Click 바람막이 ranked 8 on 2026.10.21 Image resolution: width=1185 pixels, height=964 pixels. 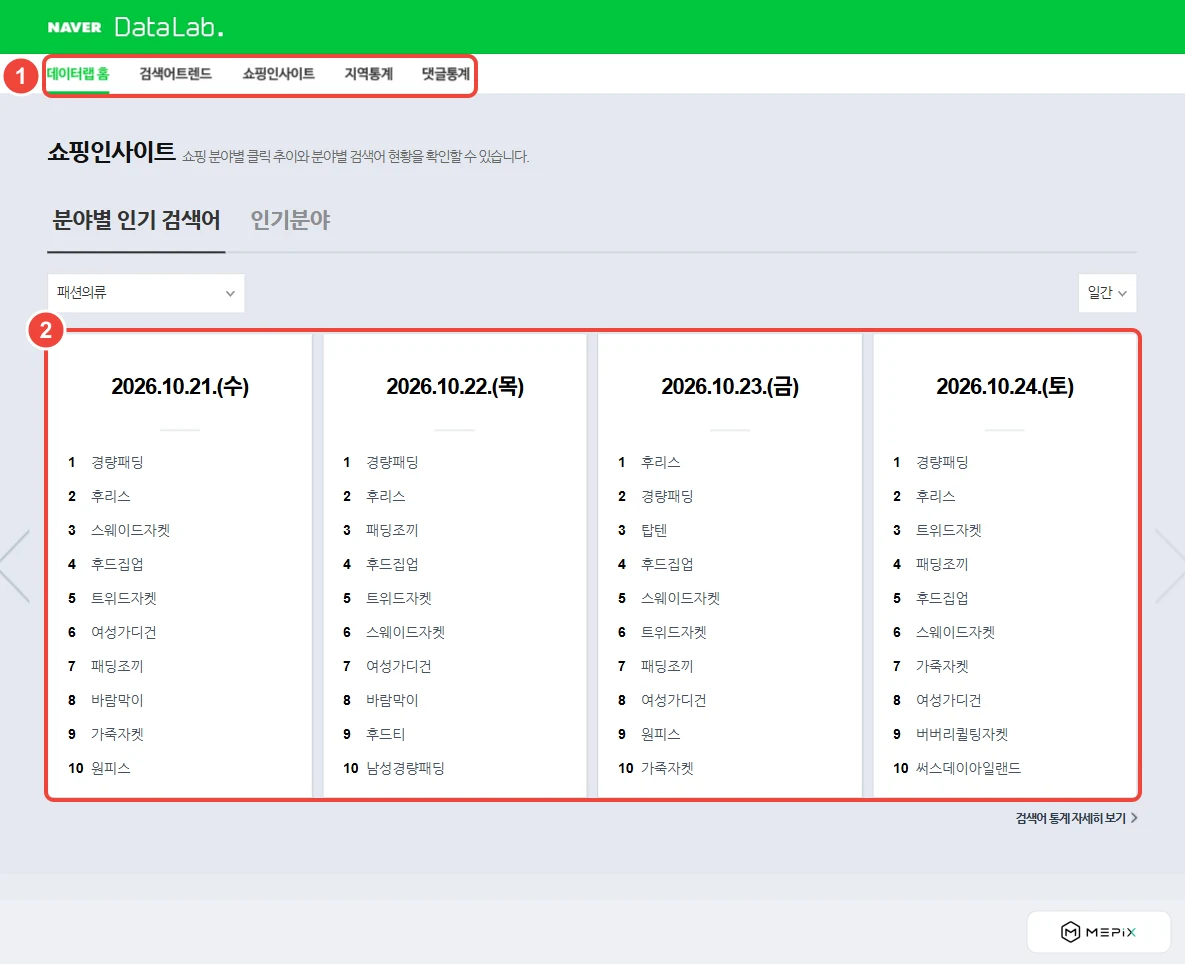point(117,700)
